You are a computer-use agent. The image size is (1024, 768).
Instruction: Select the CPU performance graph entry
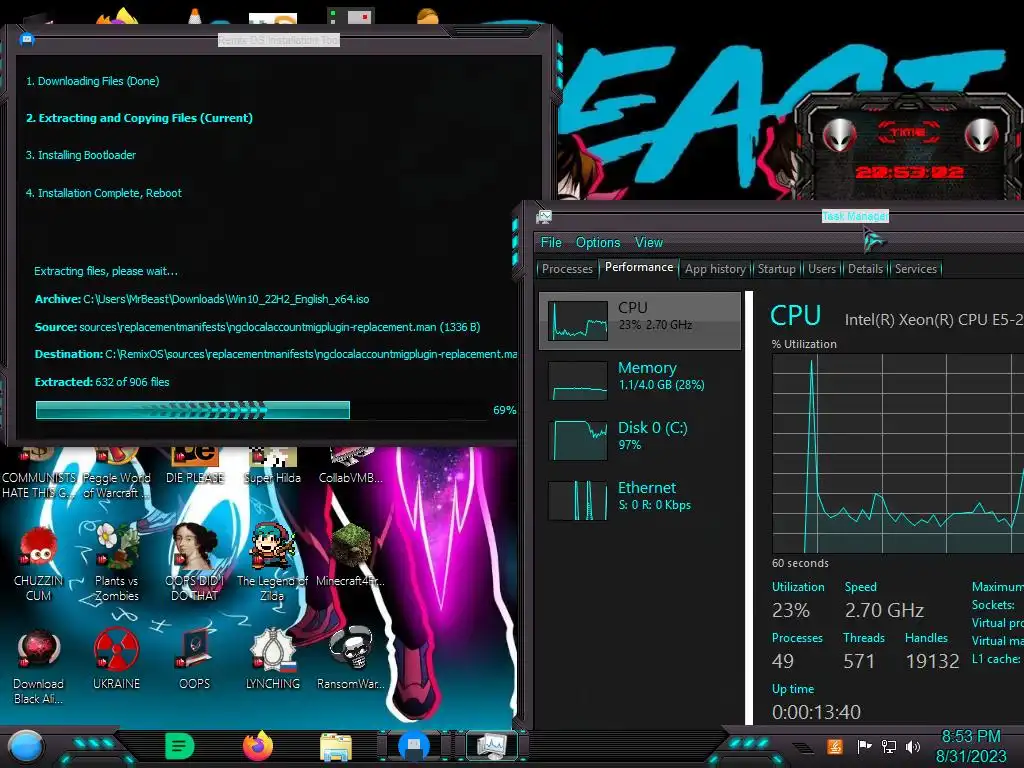pos(640,320)
